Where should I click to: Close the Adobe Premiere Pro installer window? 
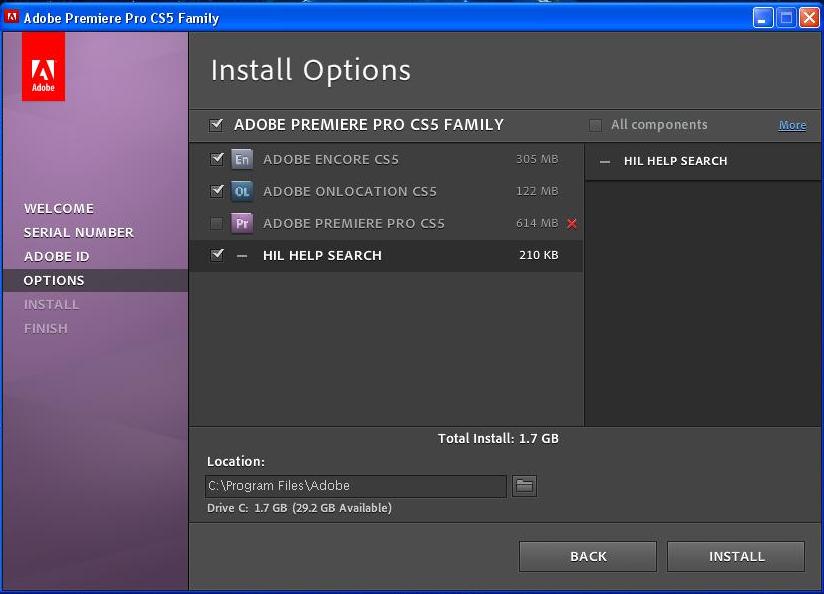click(x=809, y=18)
